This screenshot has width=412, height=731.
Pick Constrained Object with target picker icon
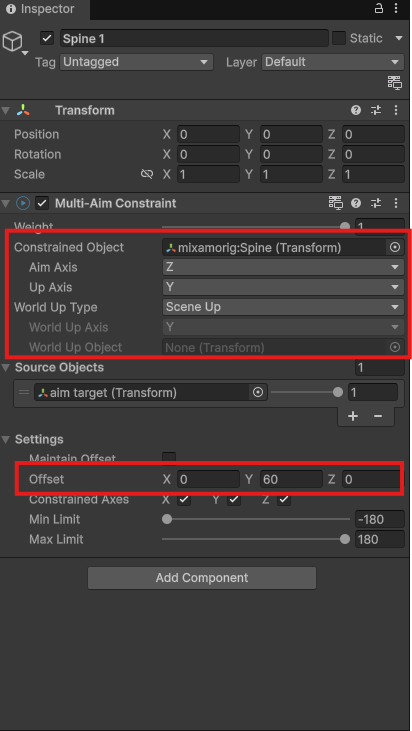click(x=395, y=248)
